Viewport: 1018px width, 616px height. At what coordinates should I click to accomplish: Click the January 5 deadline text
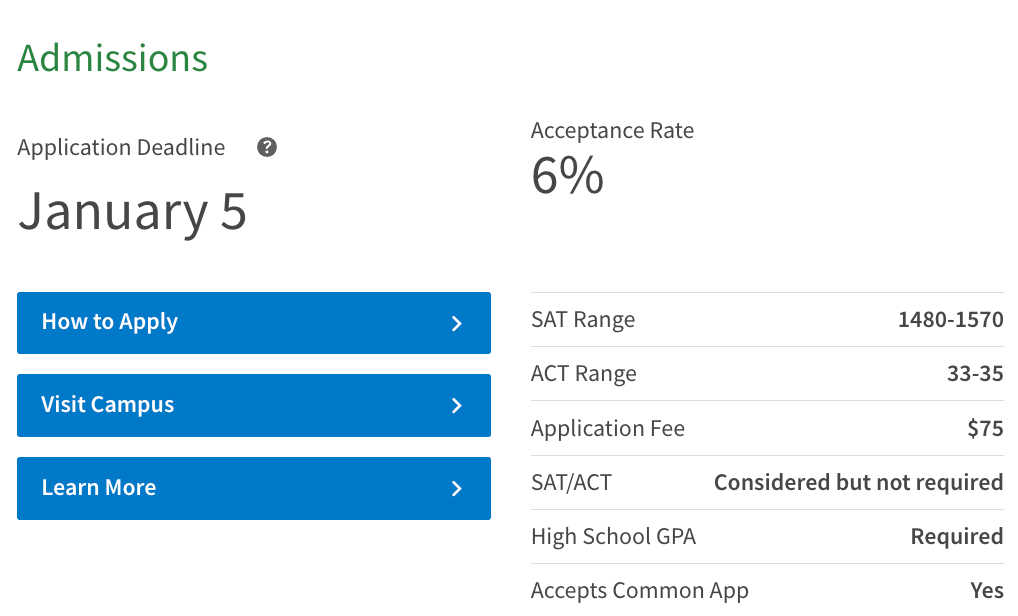132,212
